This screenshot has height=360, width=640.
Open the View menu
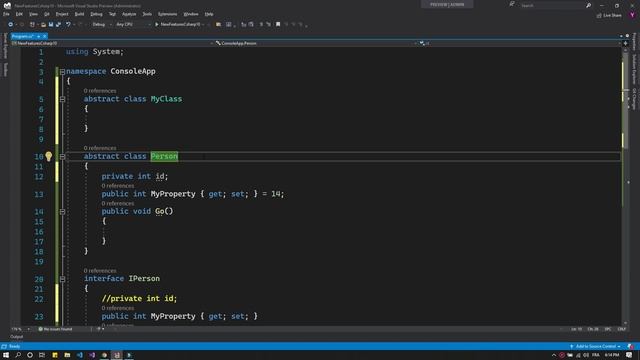33,14
